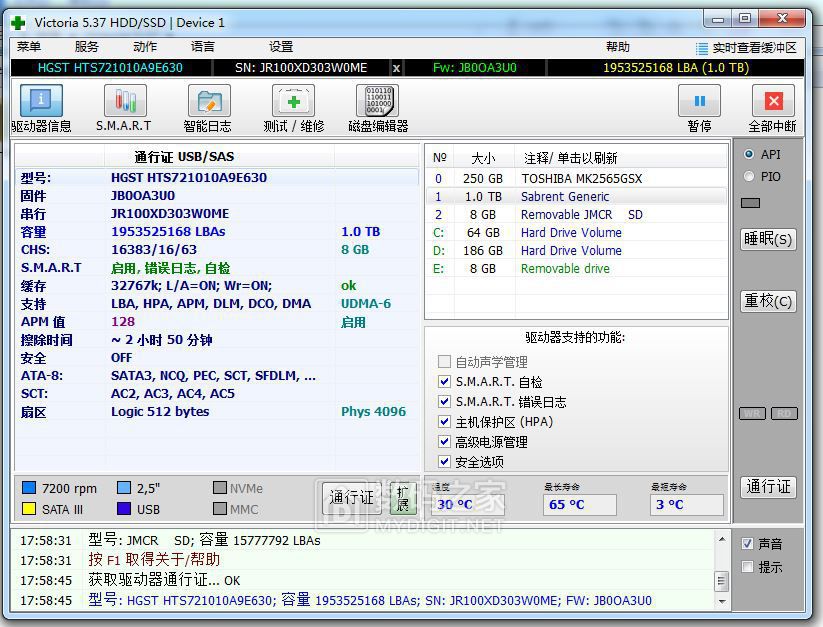Click the 睡眠(S) sleep button
Image resolution: width=823 pixels, height=627 pixels.
point(768,239)
